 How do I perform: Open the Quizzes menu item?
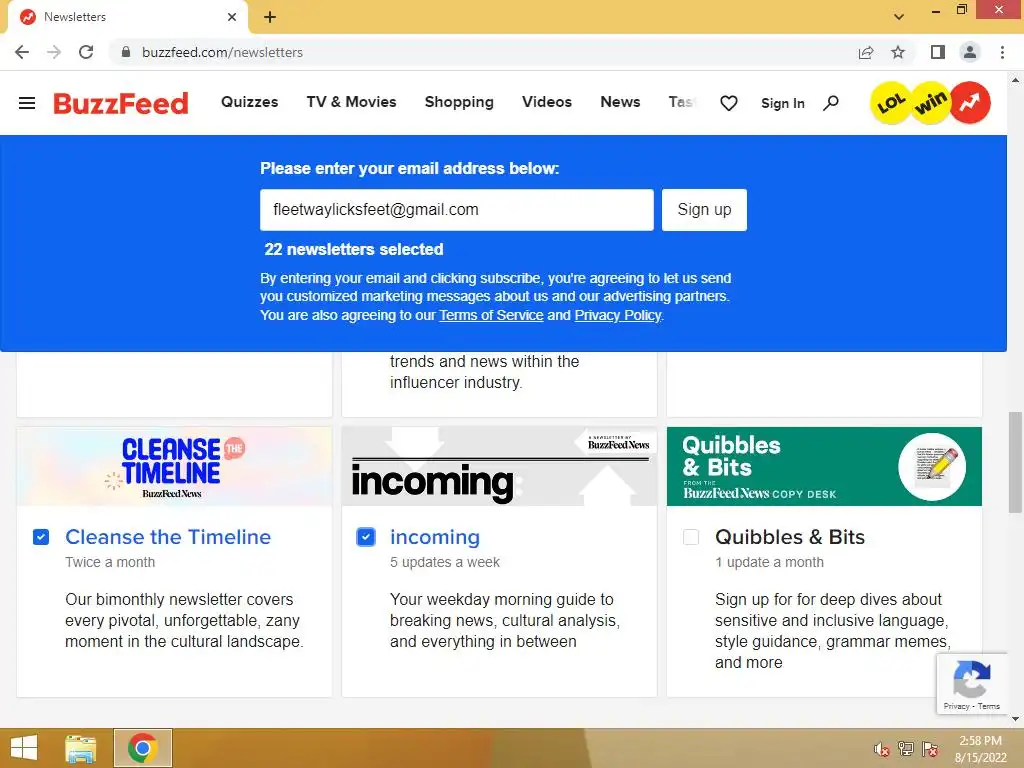249,102
